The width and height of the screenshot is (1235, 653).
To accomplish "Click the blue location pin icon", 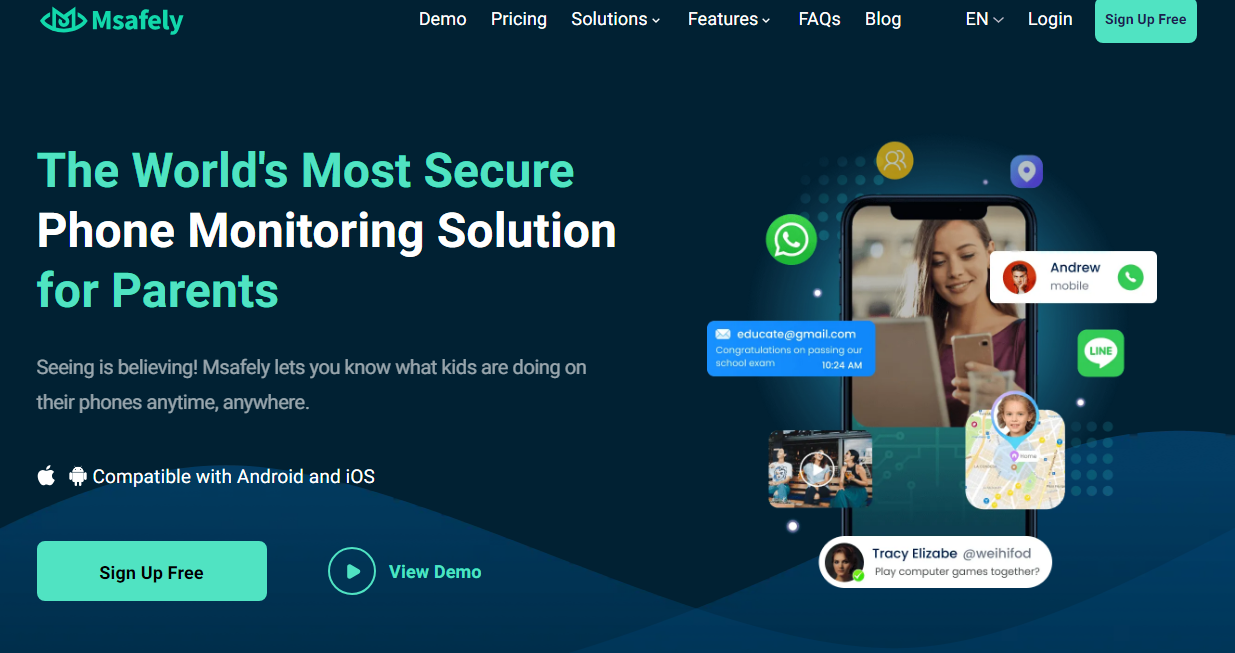I will pyautogui.click(x=1026, y=171).
